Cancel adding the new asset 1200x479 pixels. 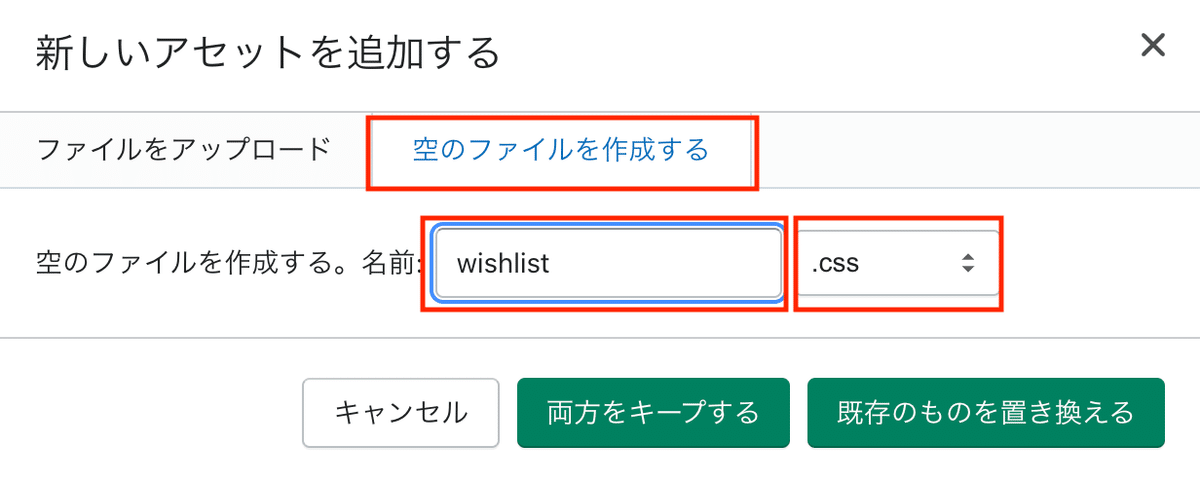[400, 412]
